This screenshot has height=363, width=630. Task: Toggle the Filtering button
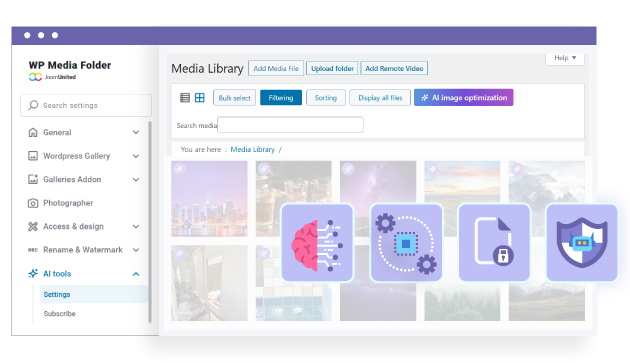281,98
